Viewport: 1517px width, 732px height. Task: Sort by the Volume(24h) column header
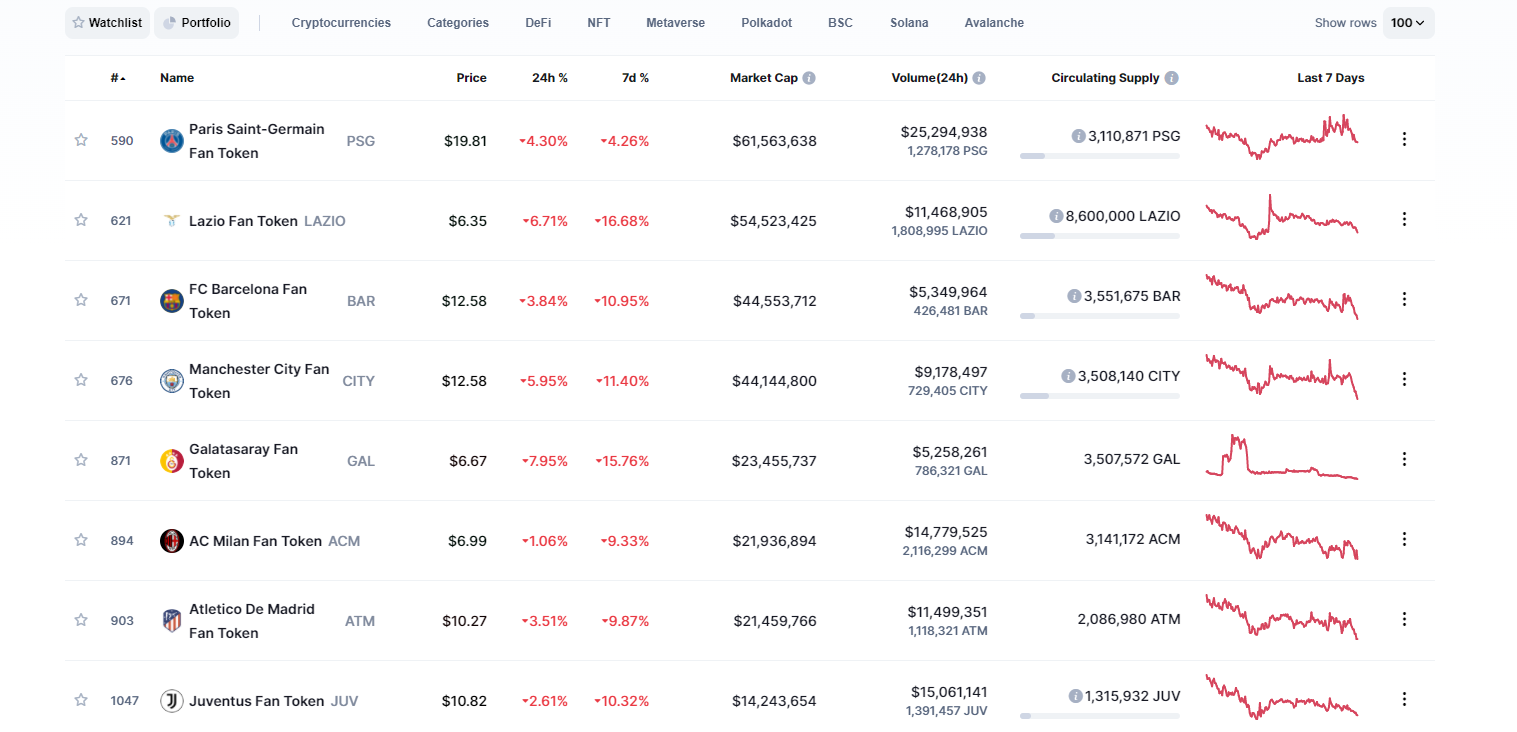tap(930, 78)
